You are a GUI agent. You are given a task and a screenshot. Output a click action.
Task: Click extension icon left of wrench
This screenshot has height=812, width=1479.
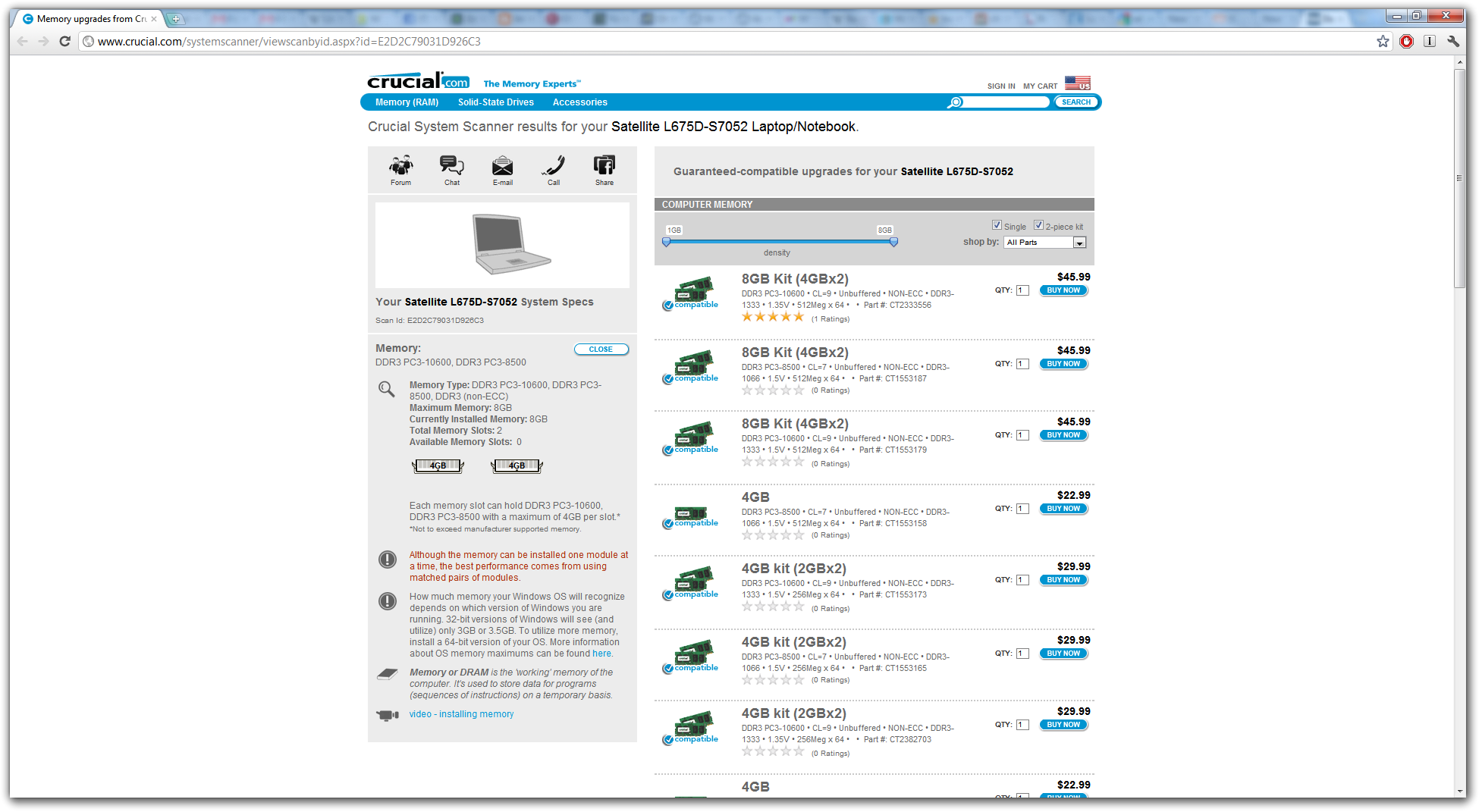[x=1430, y=41]
